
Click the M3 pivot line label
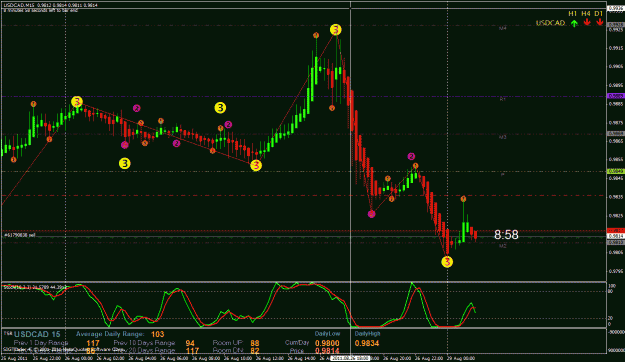tap(503, 137)
